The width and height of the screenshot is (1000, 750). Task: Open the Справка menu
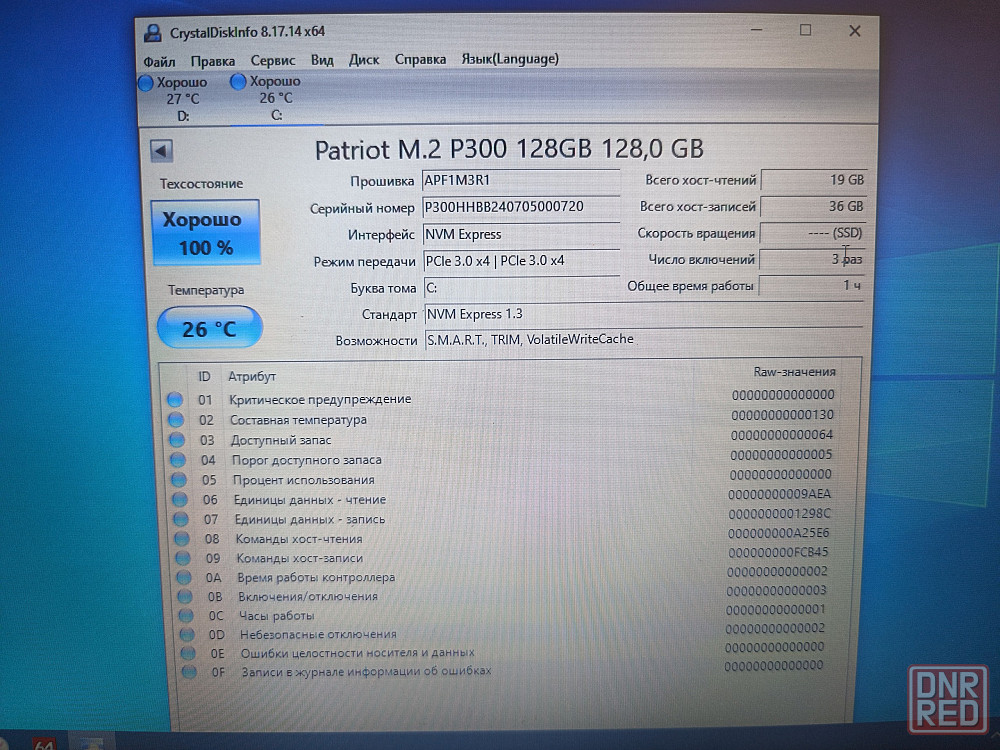coord(420,60)
